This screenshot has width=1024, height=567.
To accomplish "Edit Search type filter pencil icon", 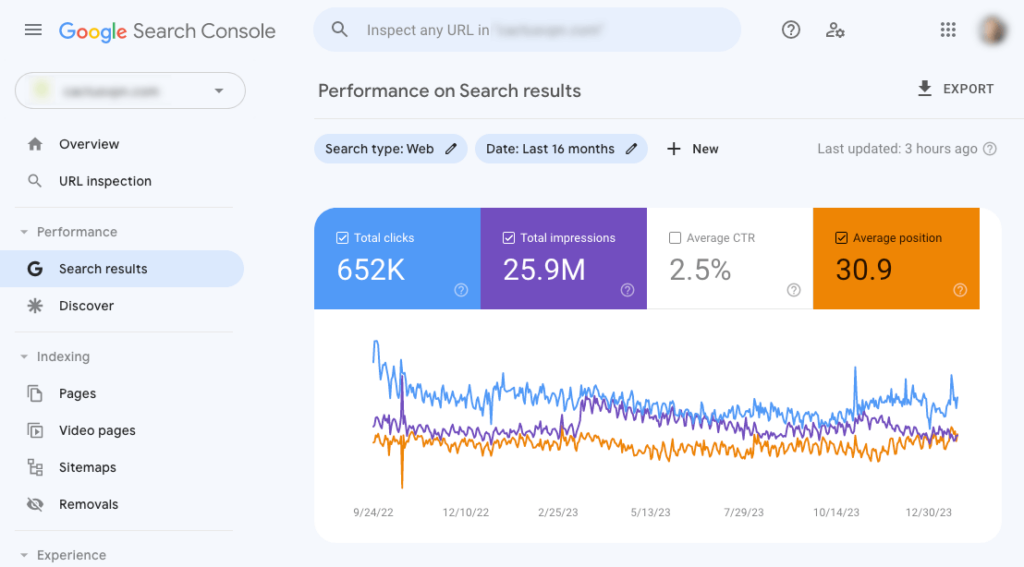I will click(x=451, y=149).
